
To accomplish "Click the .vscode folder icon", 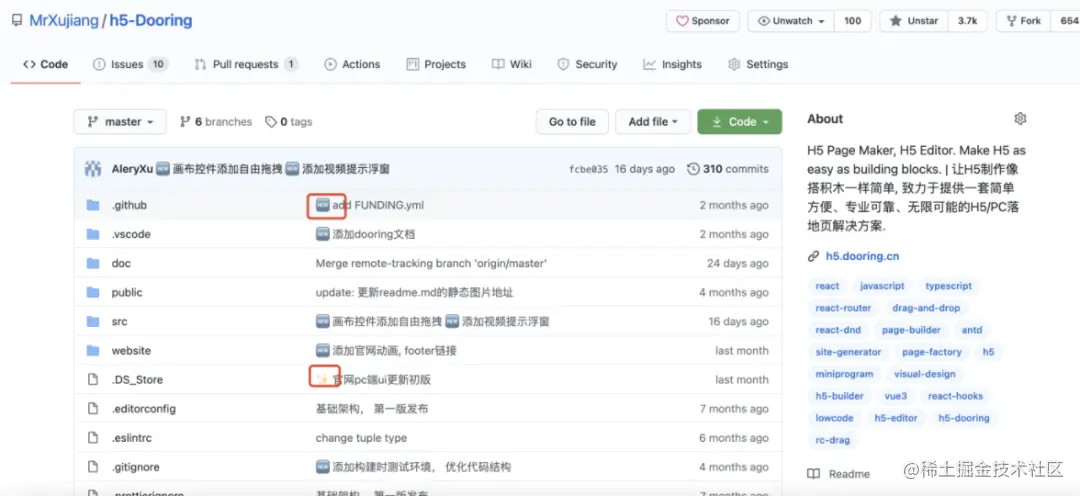I will point(93,234).
